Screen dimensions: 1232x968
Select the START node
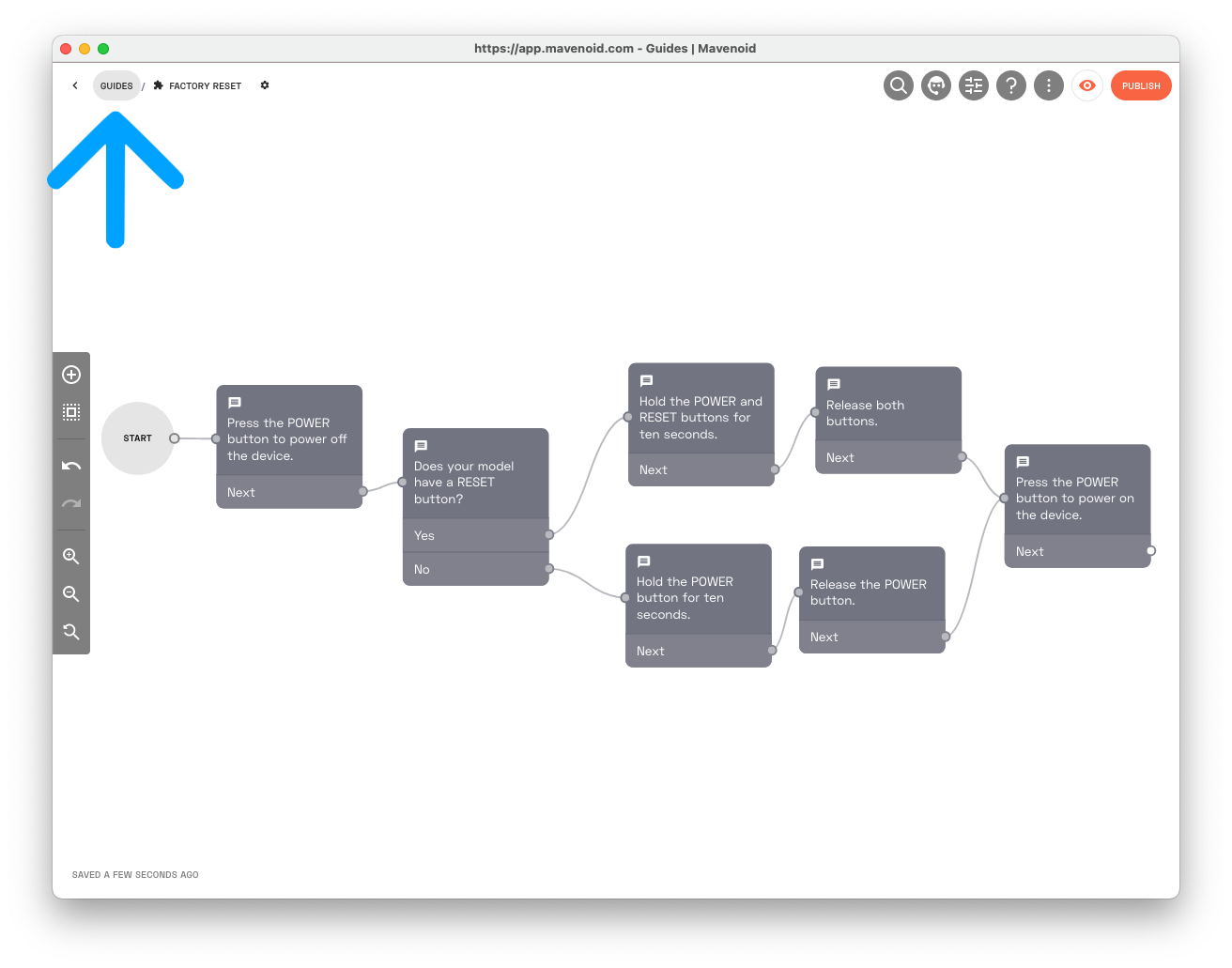click(x=137, y=438)
